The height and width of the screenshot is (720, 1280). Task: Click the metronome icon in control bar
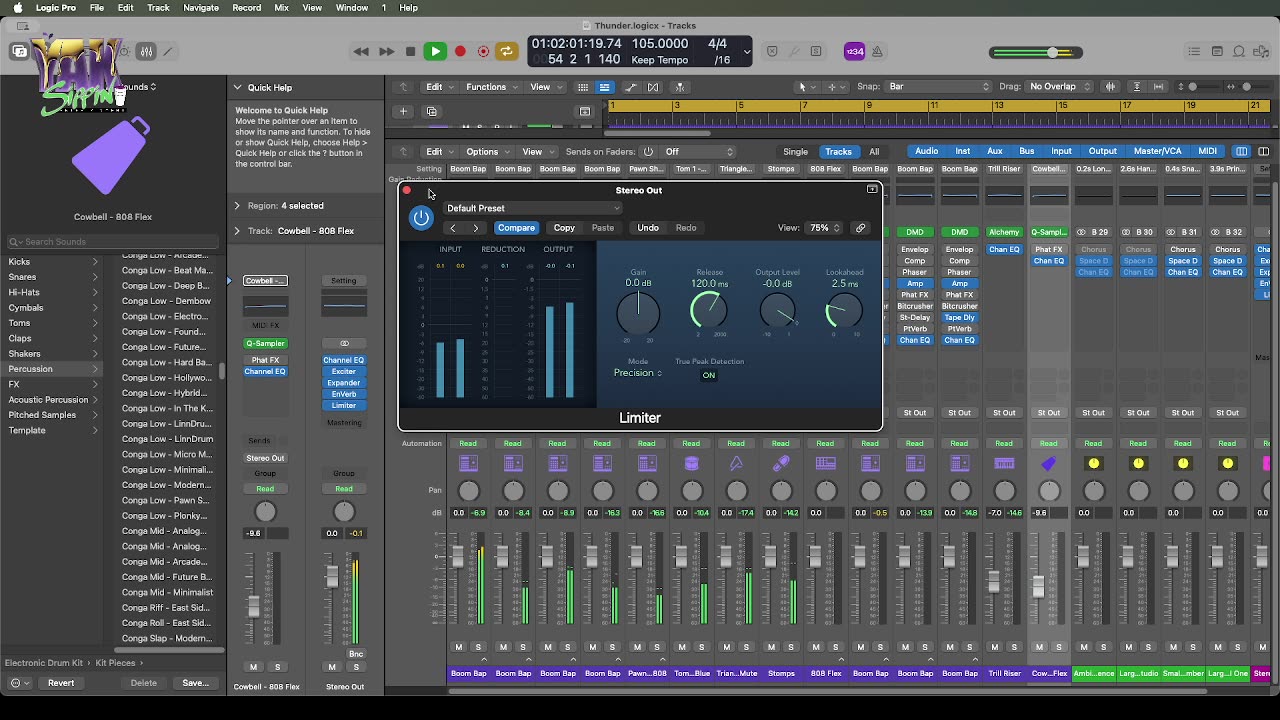pyautogui.click(x=877, y=52)
